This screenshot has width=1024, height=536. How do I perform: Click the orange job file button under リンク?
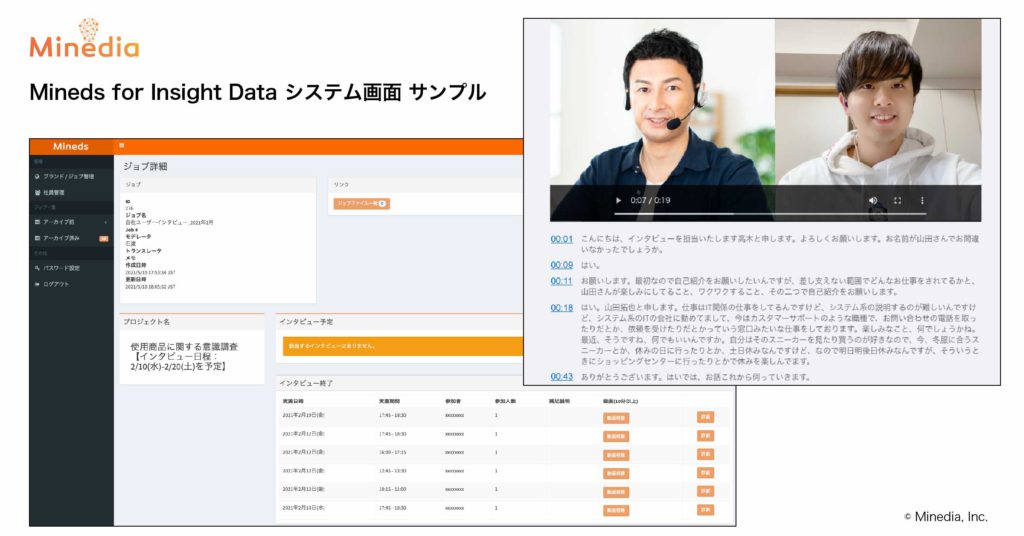[x=362, y=204]
